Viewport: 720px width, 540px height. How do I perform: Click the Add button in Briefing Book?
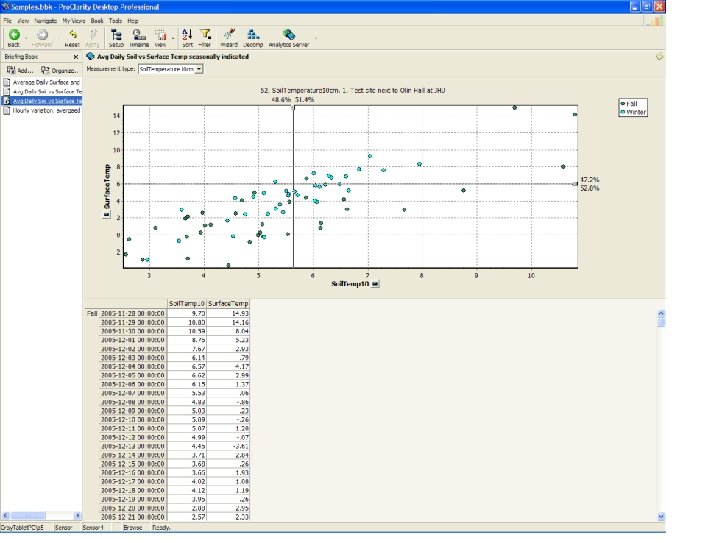[x=20, y=71]
